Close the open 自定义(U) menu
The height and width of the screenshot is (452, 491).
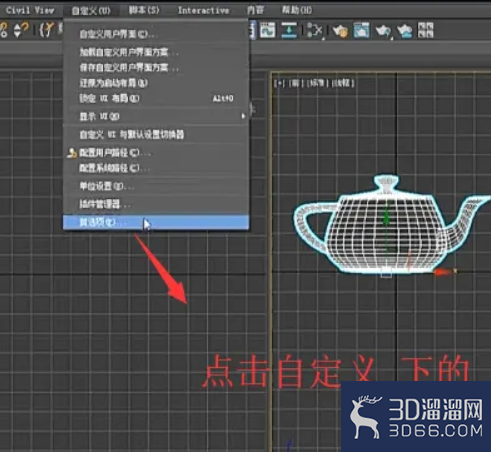tap(91, 11)
